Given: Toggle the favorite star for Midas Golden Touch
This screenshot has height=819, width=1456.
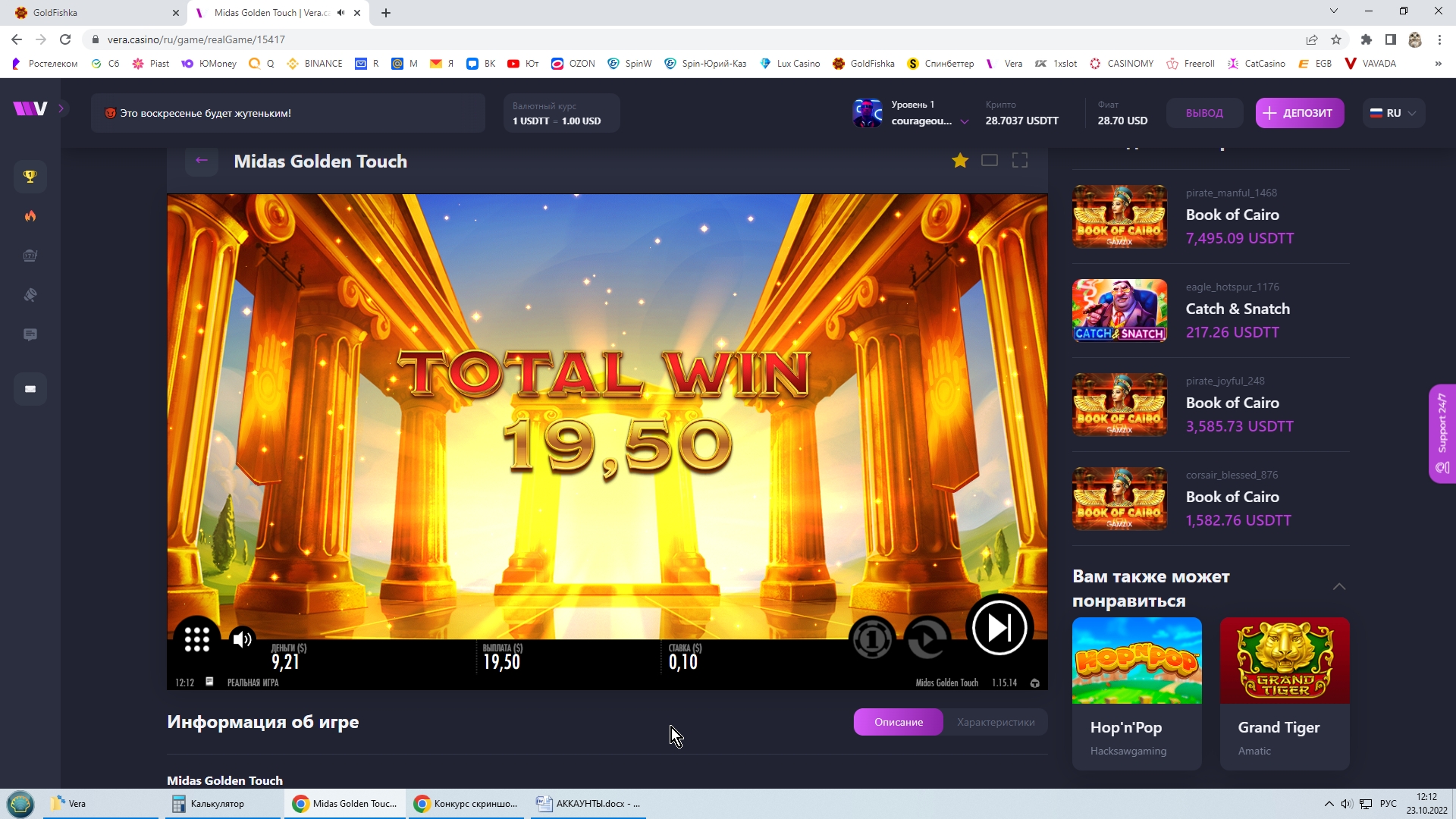Looking at the screenshot, I should (x=960, y=160).
